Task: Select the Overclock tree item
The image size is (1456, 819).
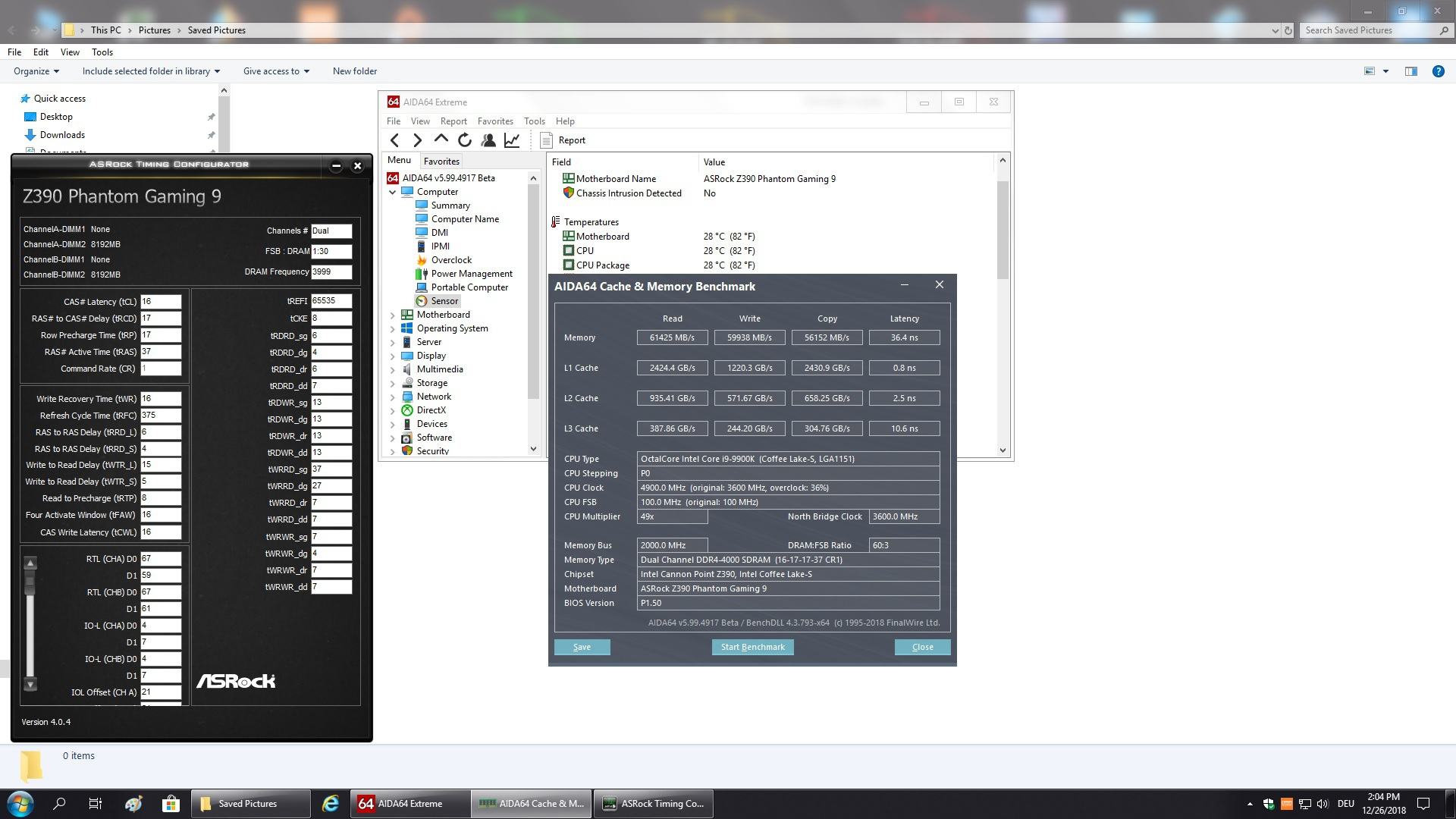Action: (x=451, y=260)
